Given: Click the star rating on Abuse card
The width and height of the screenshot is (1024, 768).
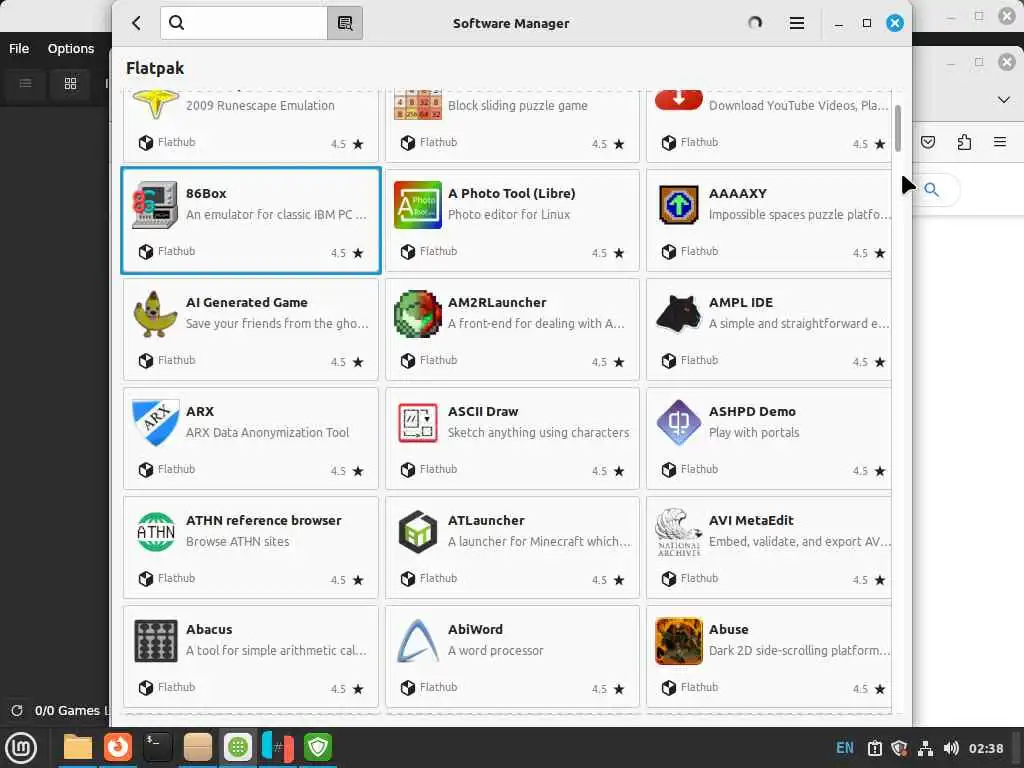Looking at the screenshot, I should 880,689.
